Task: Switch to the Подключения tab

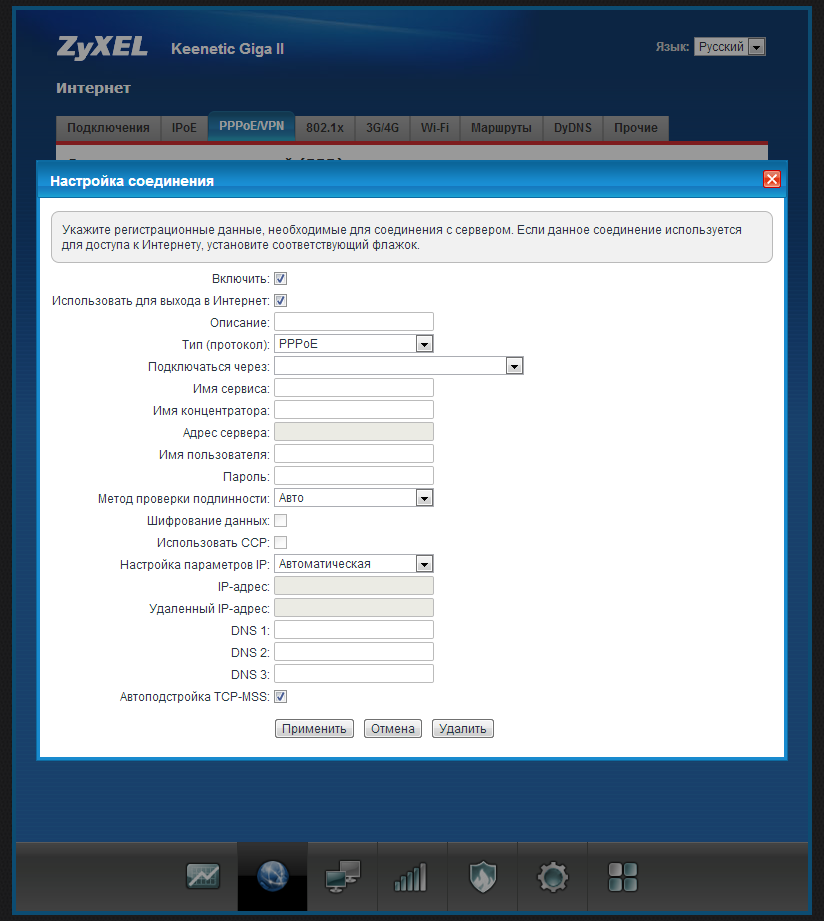Action: coord(109,128)
